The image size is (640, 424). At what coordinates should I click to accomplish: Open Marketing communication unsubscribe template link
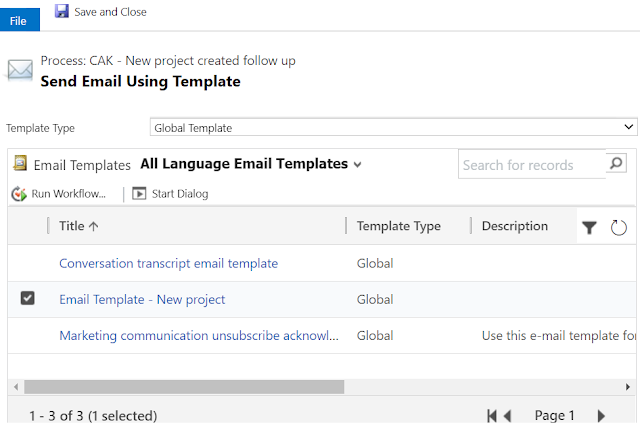coord(198,336)
